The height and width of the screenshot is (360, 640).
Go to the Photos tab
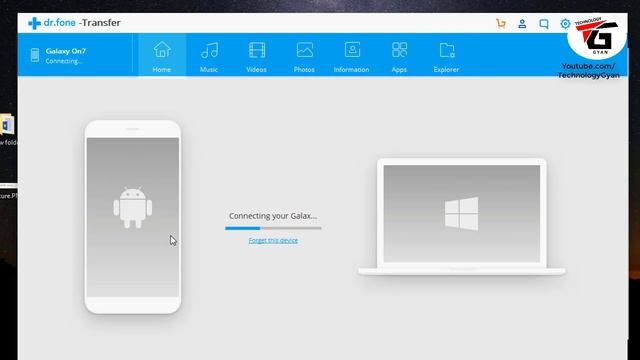tap(304, 55)
